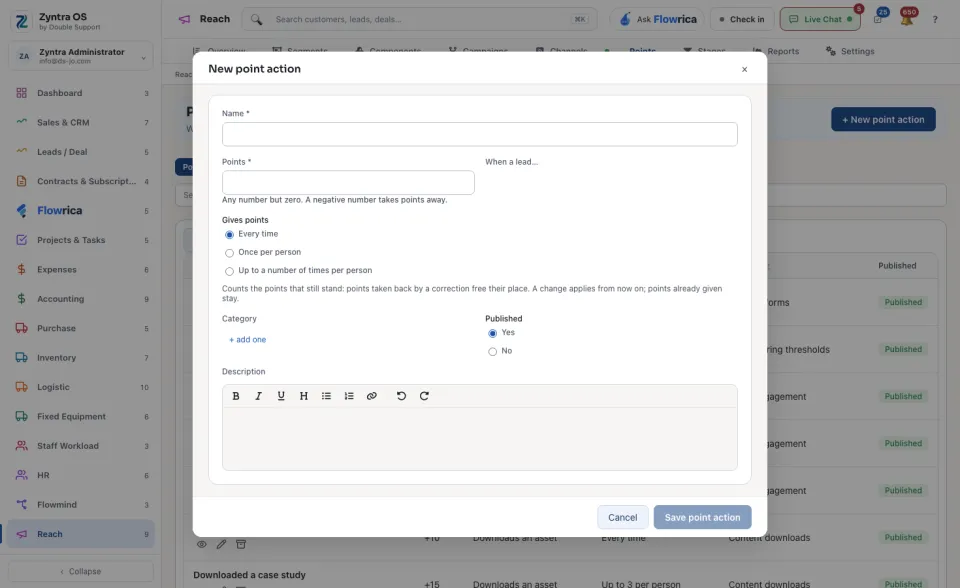This screenshot has height=588, width=960.
Task: Select Every time gives points option
Action: pos(230,235)
